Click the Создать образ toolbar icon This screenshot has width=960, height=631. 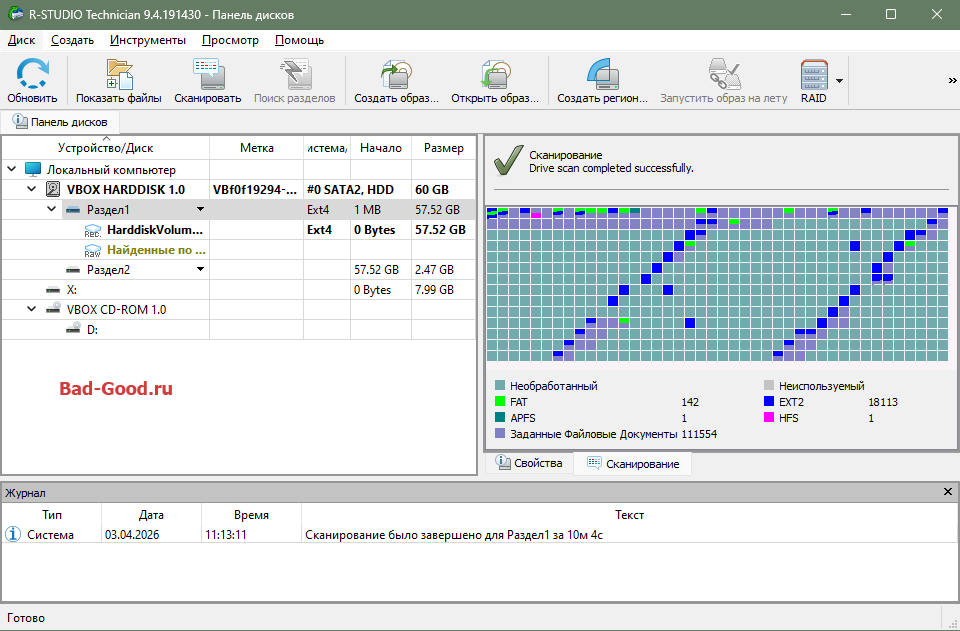click(x=396, y=76)
